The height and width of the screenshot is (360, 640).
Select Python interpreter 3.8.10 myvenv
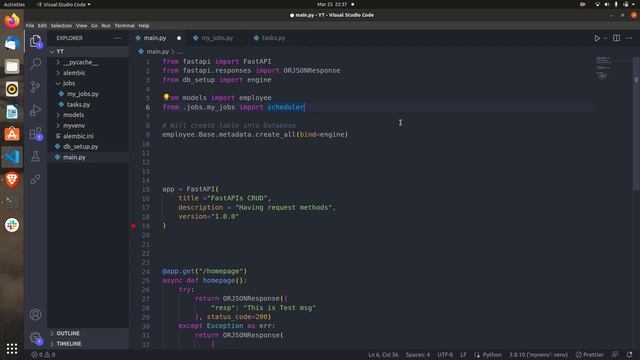[x=538, y=355]
